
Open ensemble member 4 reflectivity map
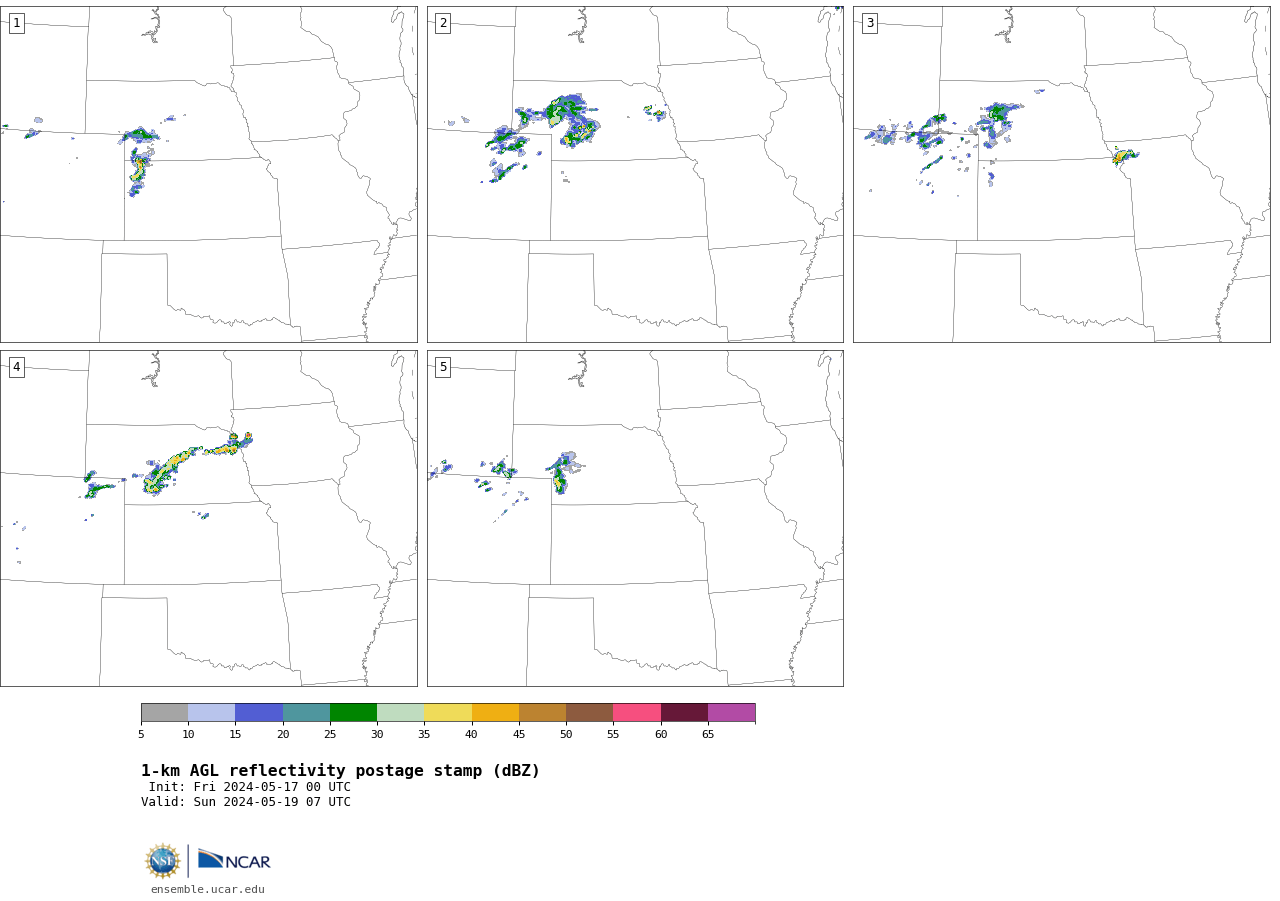tap(208, 518)
